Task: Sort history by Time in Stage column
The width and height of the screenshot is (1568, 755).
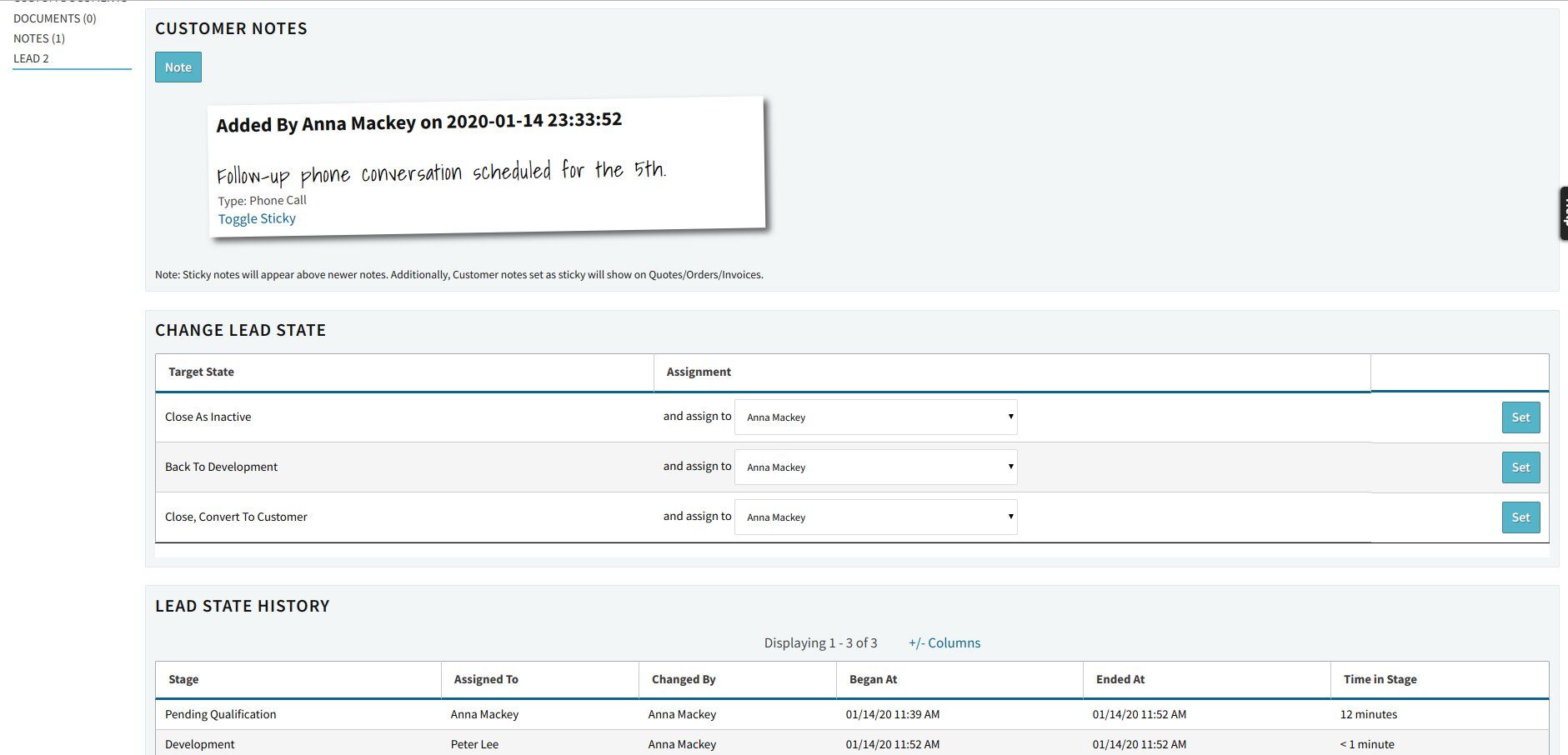Action: pos(1380,679)
